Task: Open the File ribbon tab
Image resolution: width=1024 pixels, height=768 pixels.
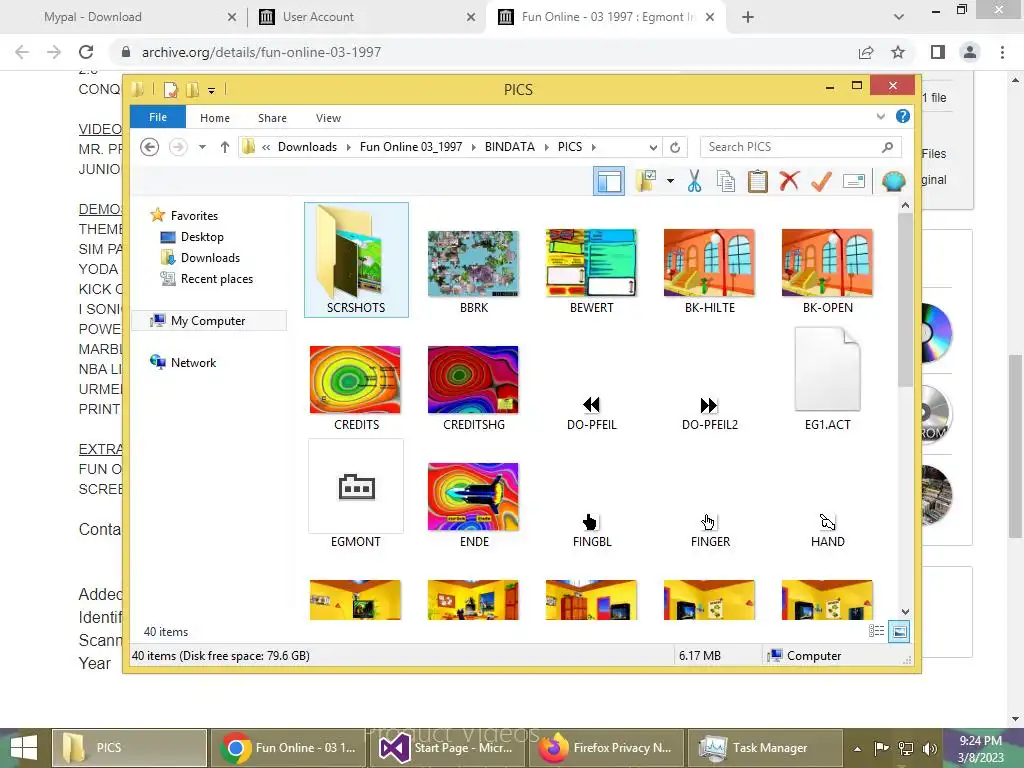Action: 157,117
